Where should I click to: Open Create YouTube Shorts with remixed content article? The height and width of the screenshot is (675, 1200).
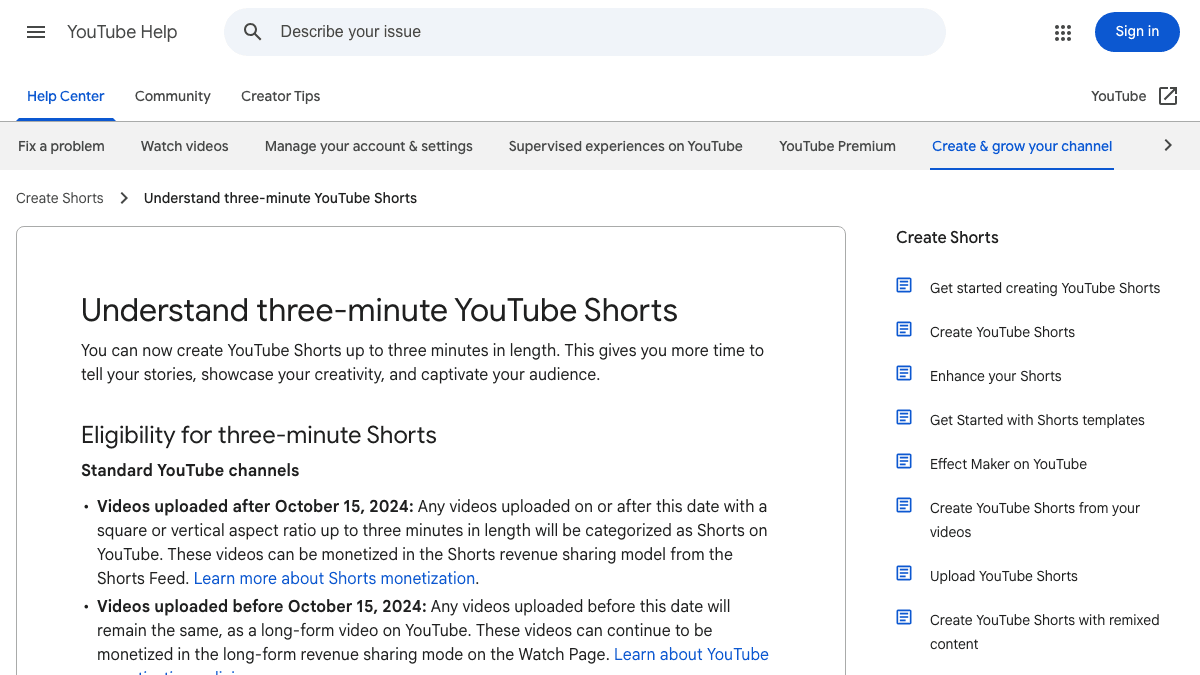[x=1045, y=632]
